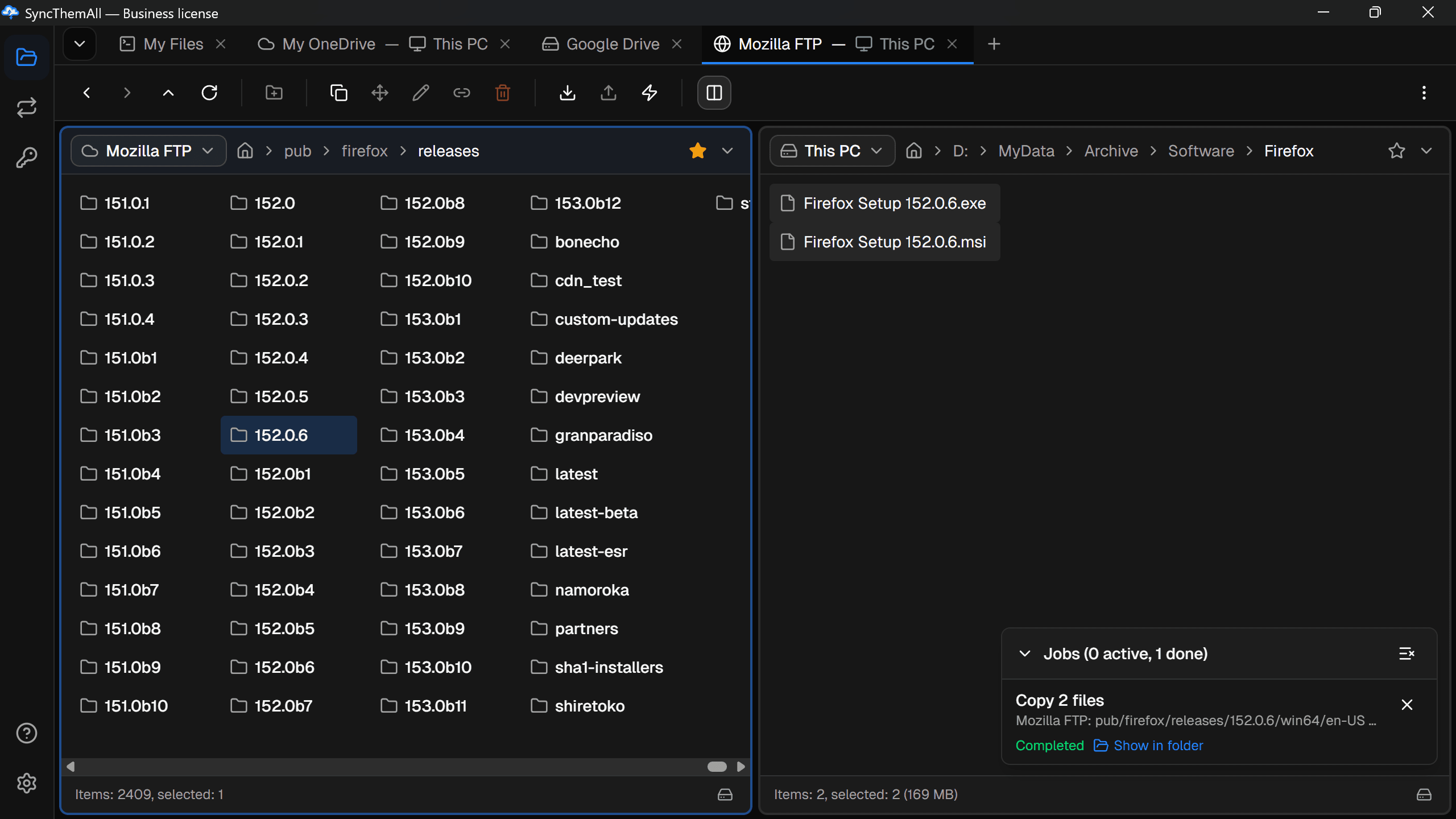
Task: Click drive icon in right pane status bar
Action: click(x=1424, y=795)
